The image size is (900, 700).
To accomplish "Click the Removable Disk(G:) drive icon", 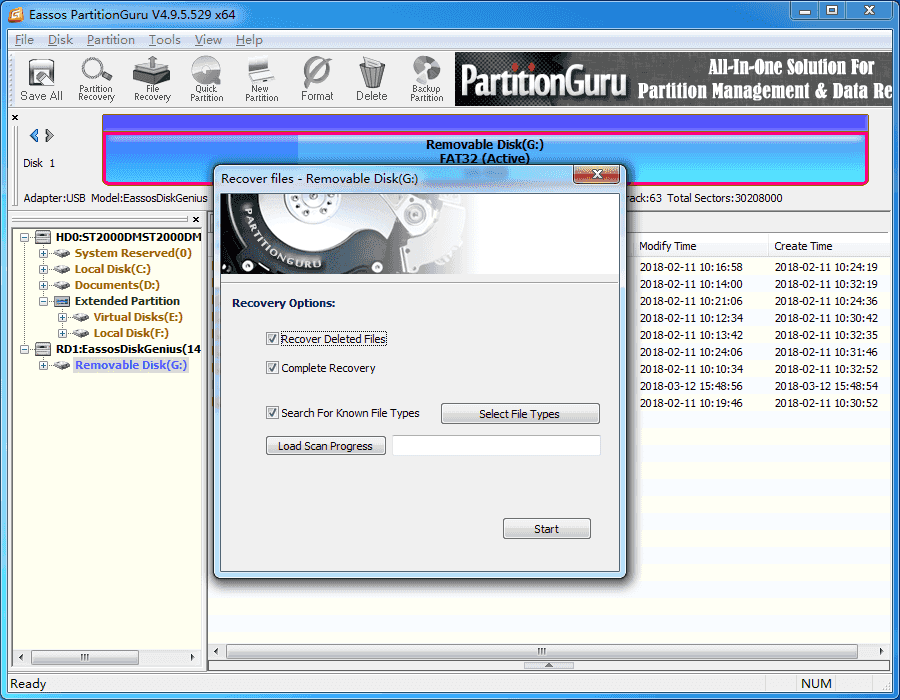I will pyautogui.click(x=62, y=365).
